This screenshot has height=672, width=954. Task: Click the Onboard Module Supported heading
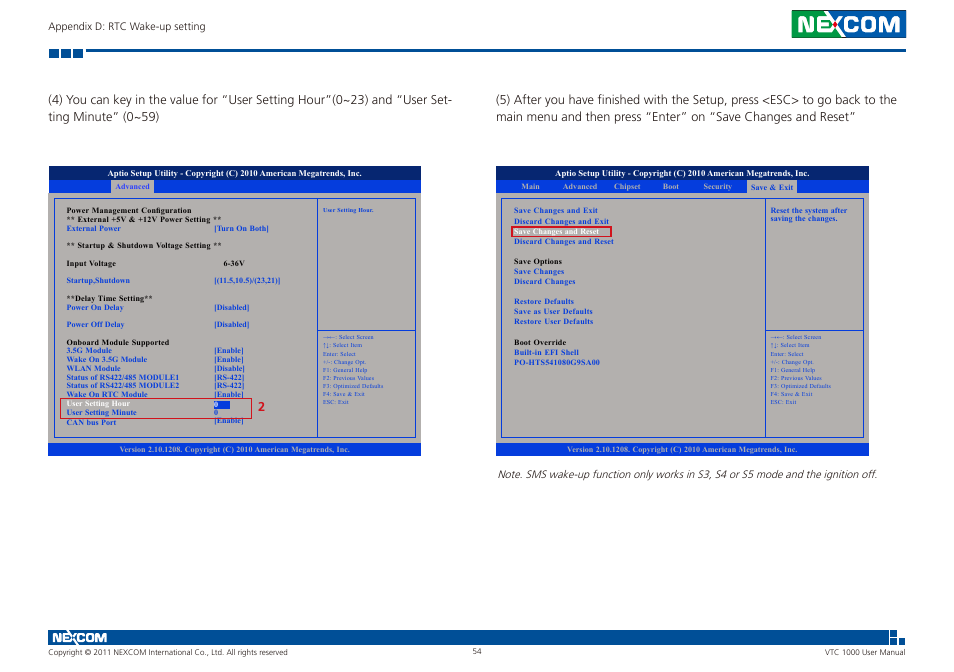(x=117, y=342)
